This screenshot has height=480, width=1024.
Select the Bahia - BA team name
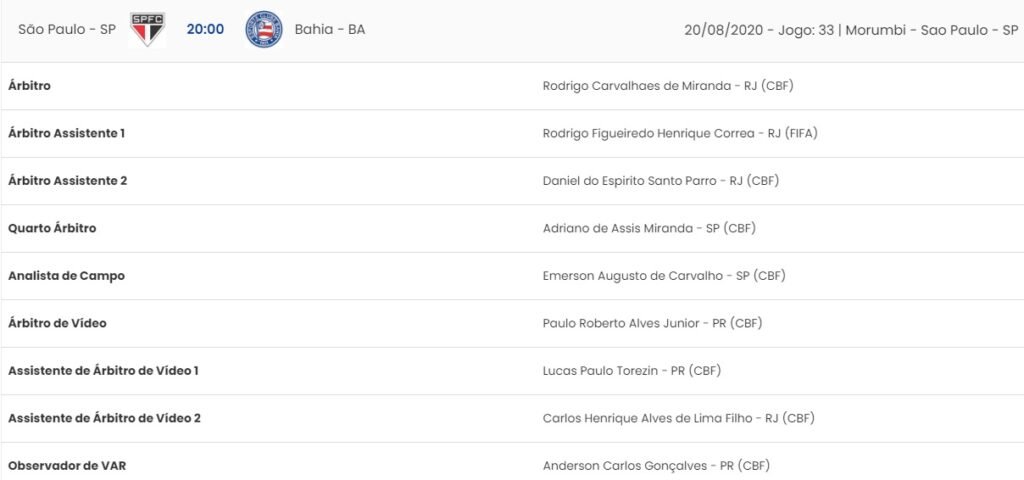[x=330, y=29]
